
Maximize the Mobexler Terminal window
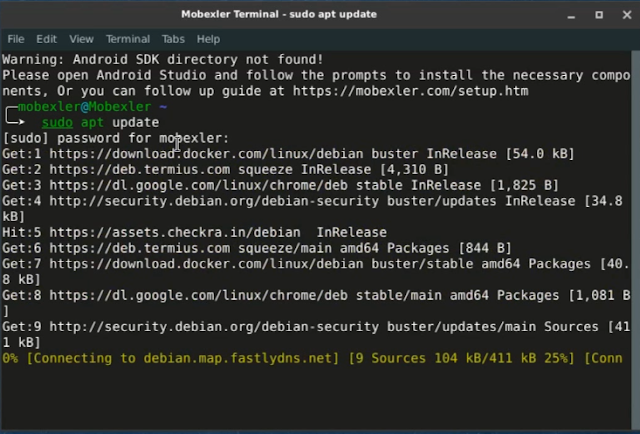599,15
